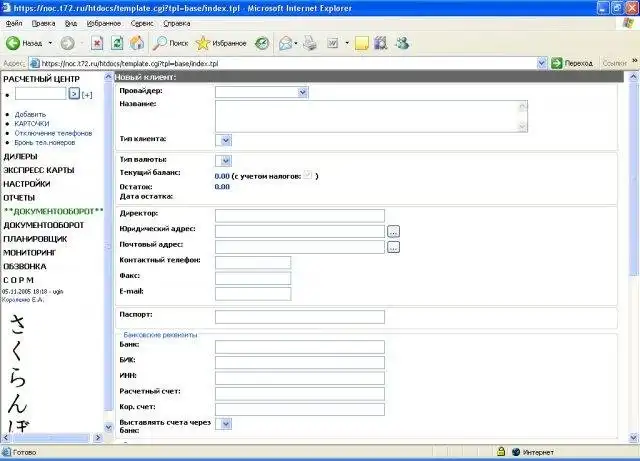Expand the [+] link beside sidebar search
The height and width of the screenshot is (461, 640).
point(87,95)
